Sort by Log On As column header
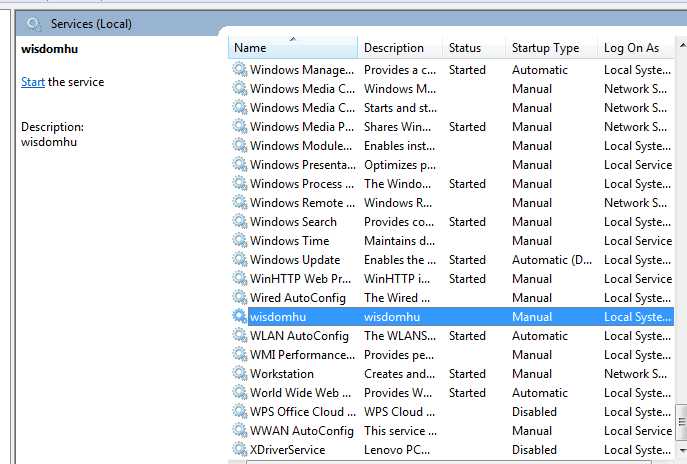This screenshot has height=464, width=687. (x=635, y=47)
